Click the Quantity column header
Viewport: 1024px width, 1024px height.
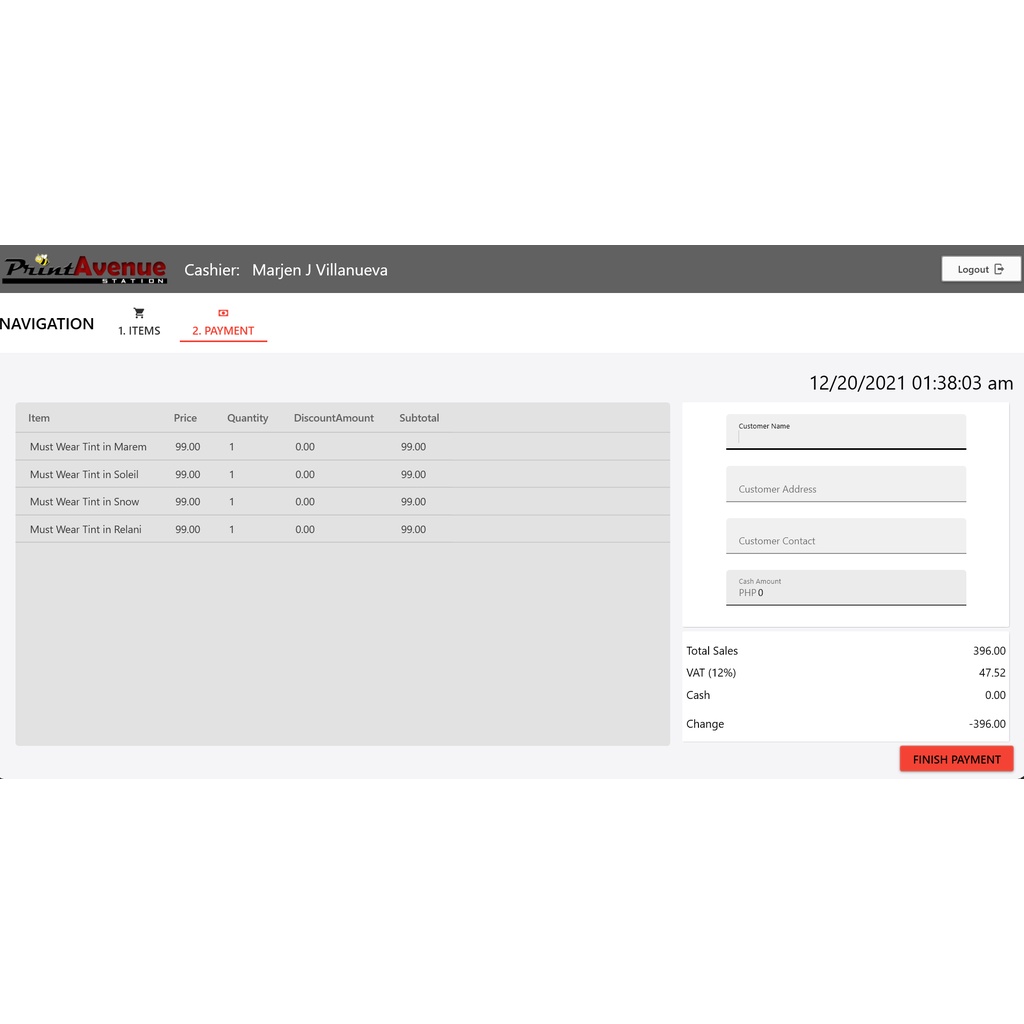pyautogui.click(x=247, y=418)
